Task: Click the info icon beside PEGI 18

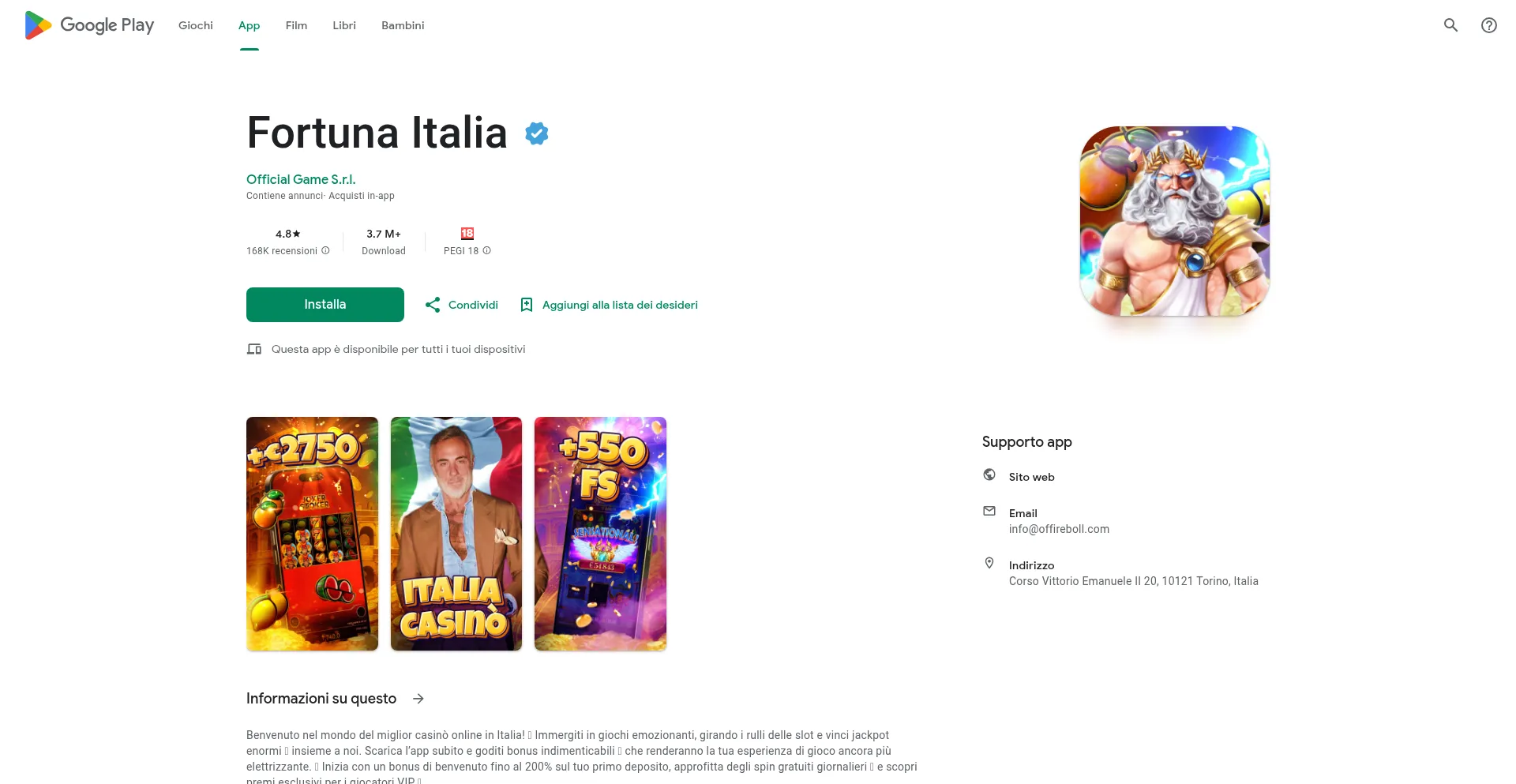Action: 487,250
